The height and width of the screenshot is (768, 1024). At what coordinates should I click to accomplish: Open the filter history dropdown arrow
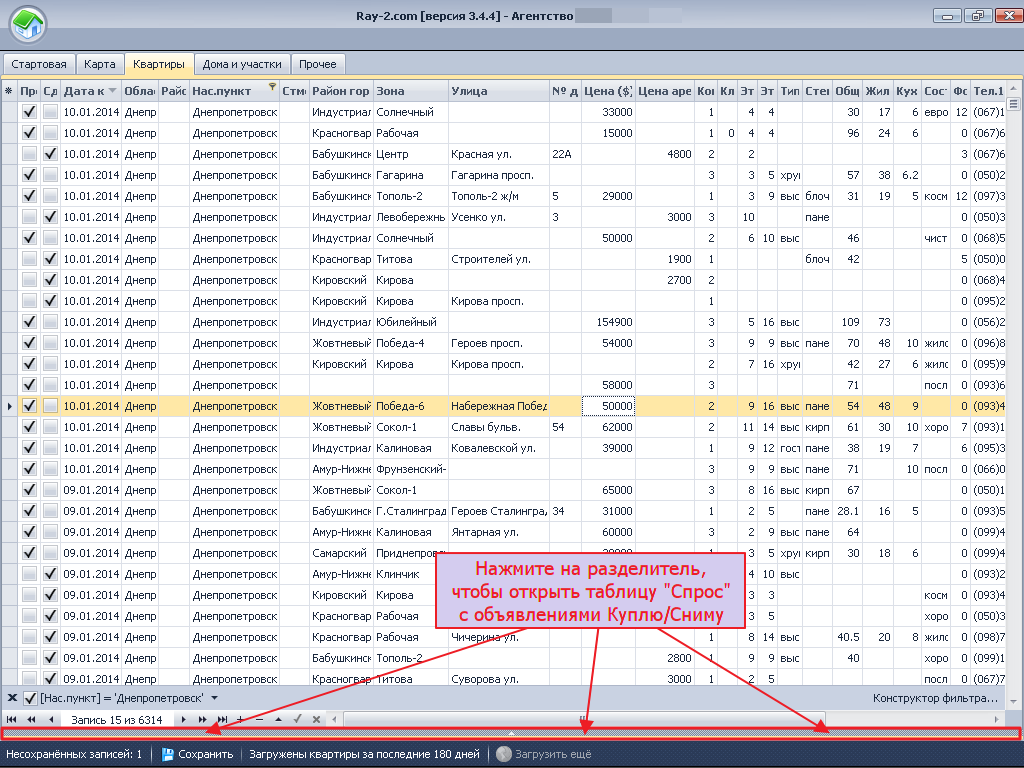[x=214, y=698]
